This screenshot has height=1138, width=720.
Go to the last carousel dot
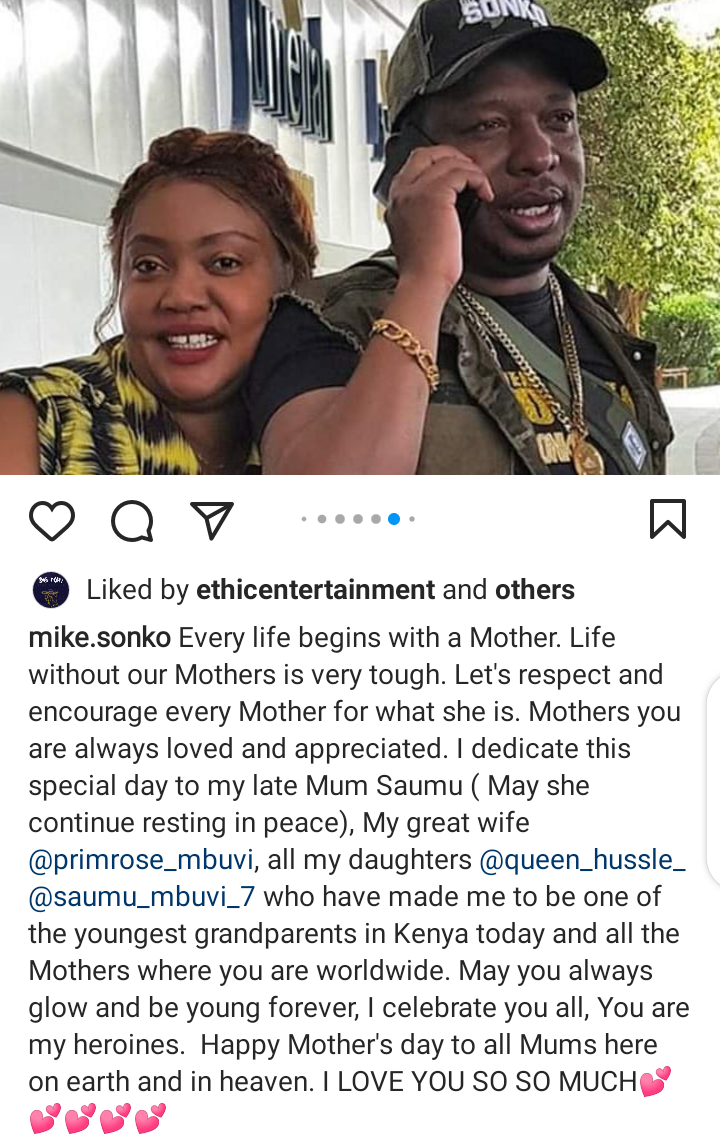coord(412,519)
